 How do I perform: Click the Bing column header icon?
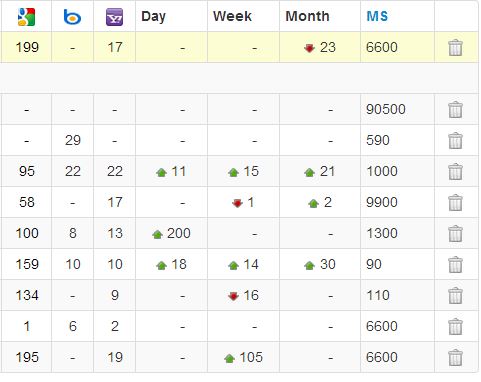(x=72, y=17)
